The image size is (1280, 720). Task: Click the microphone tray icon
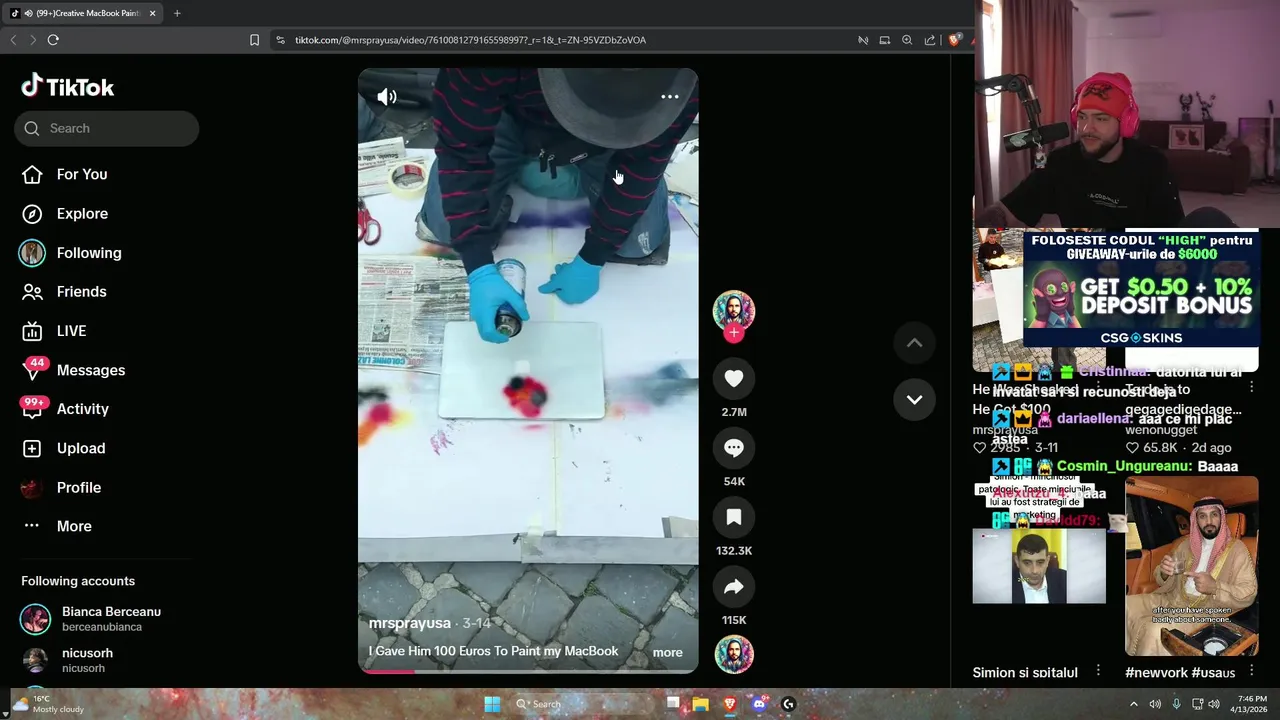(x=1176, y=704)
